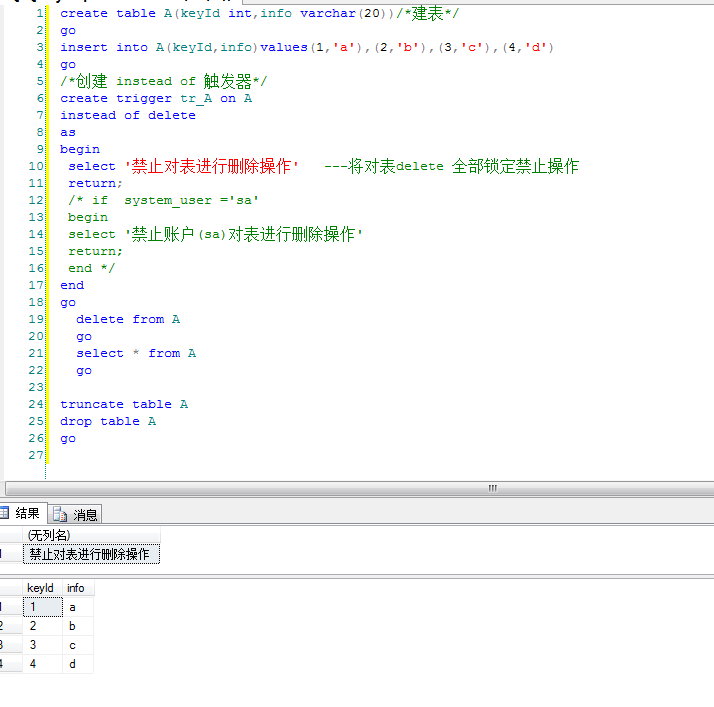Select keyId cell with value 1
The image size is (714, 707).
coord(42,607)
